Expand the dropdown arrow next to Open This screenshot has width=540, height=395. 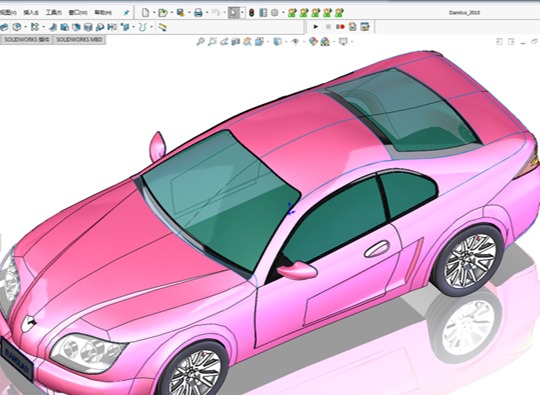pos(171,13)
